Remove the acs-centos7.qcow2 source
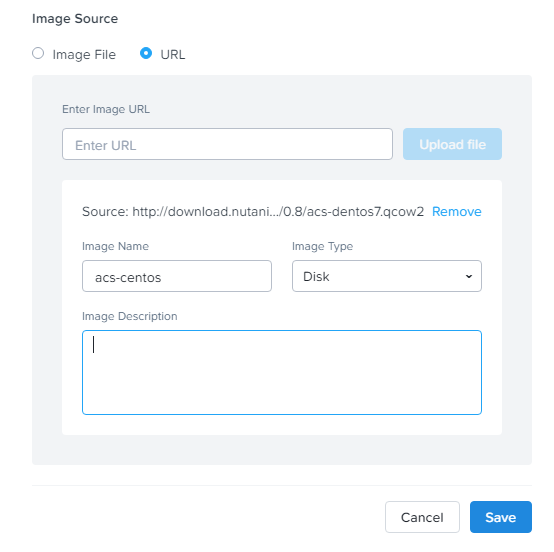Image resolution: width=554 pixels, height=552 pixels. [456, 212]
